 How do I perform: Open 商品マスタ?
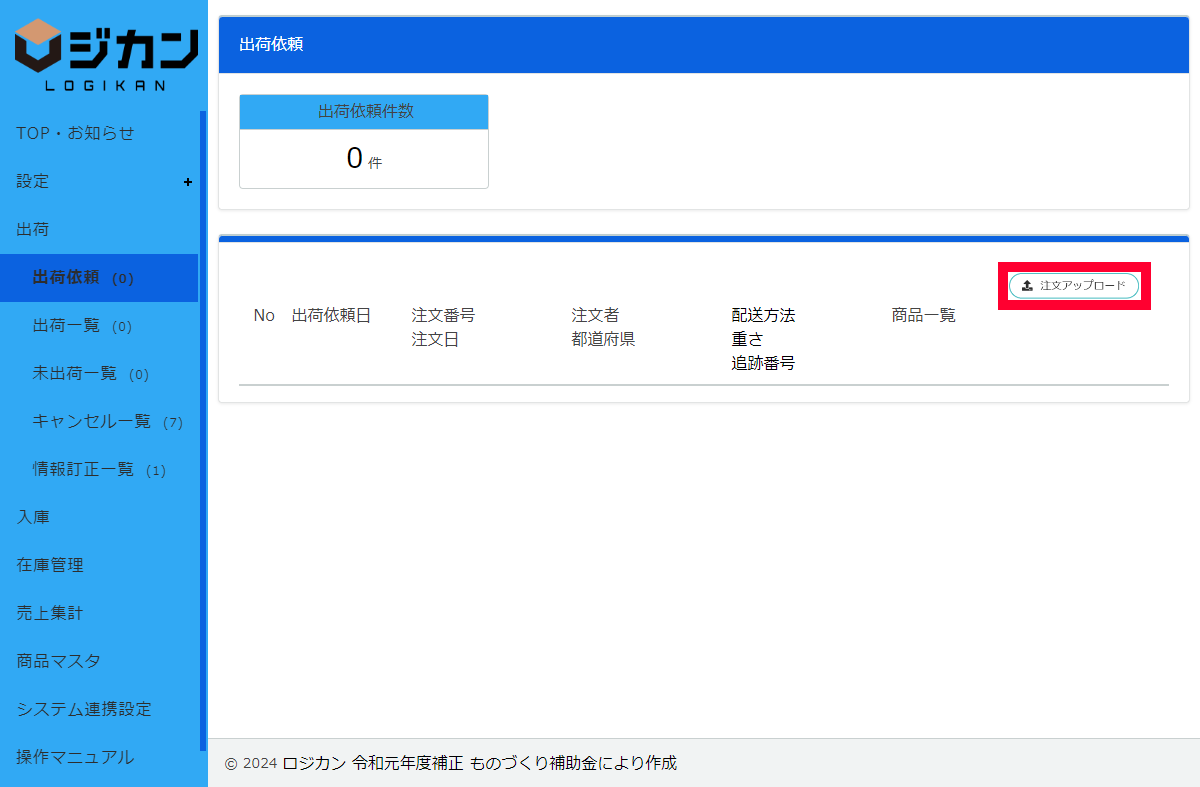(58, 661)
